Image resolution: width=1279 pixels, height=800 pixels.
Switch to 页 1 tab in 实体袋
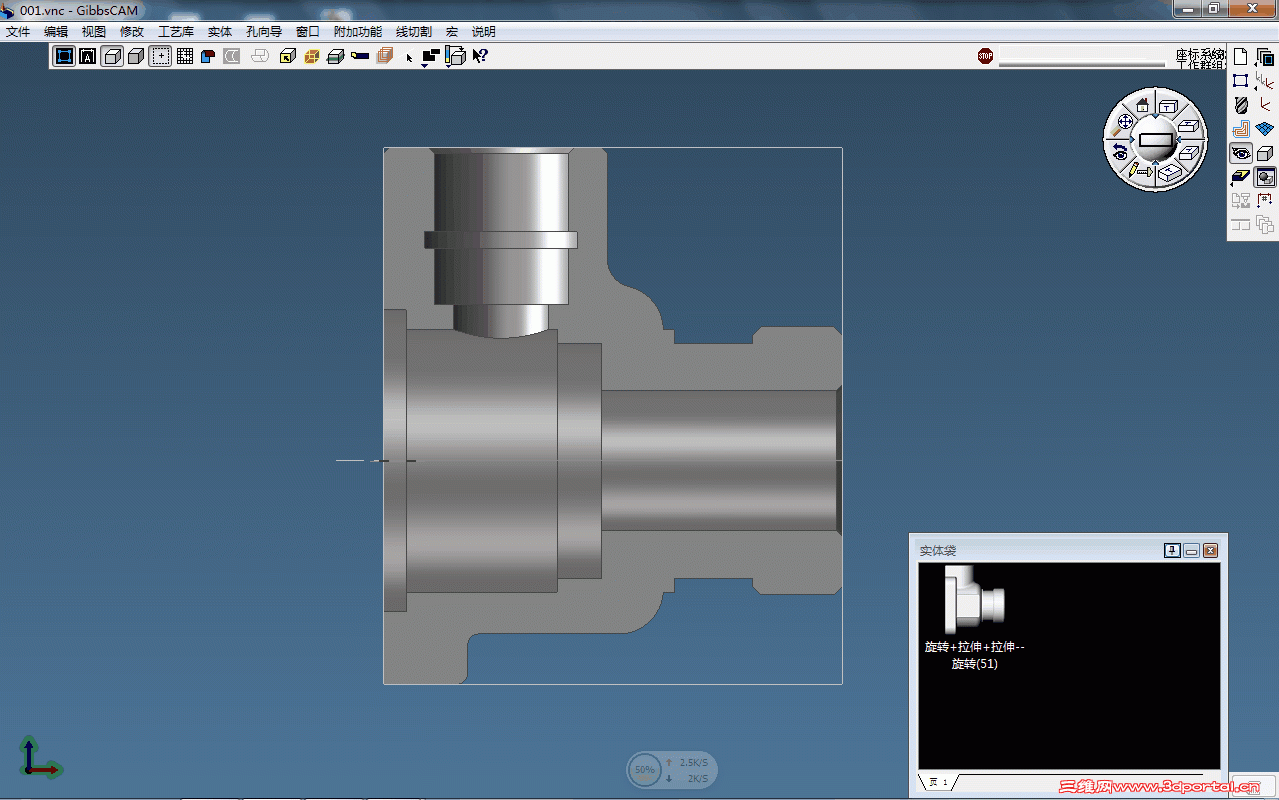coord(938,783)
